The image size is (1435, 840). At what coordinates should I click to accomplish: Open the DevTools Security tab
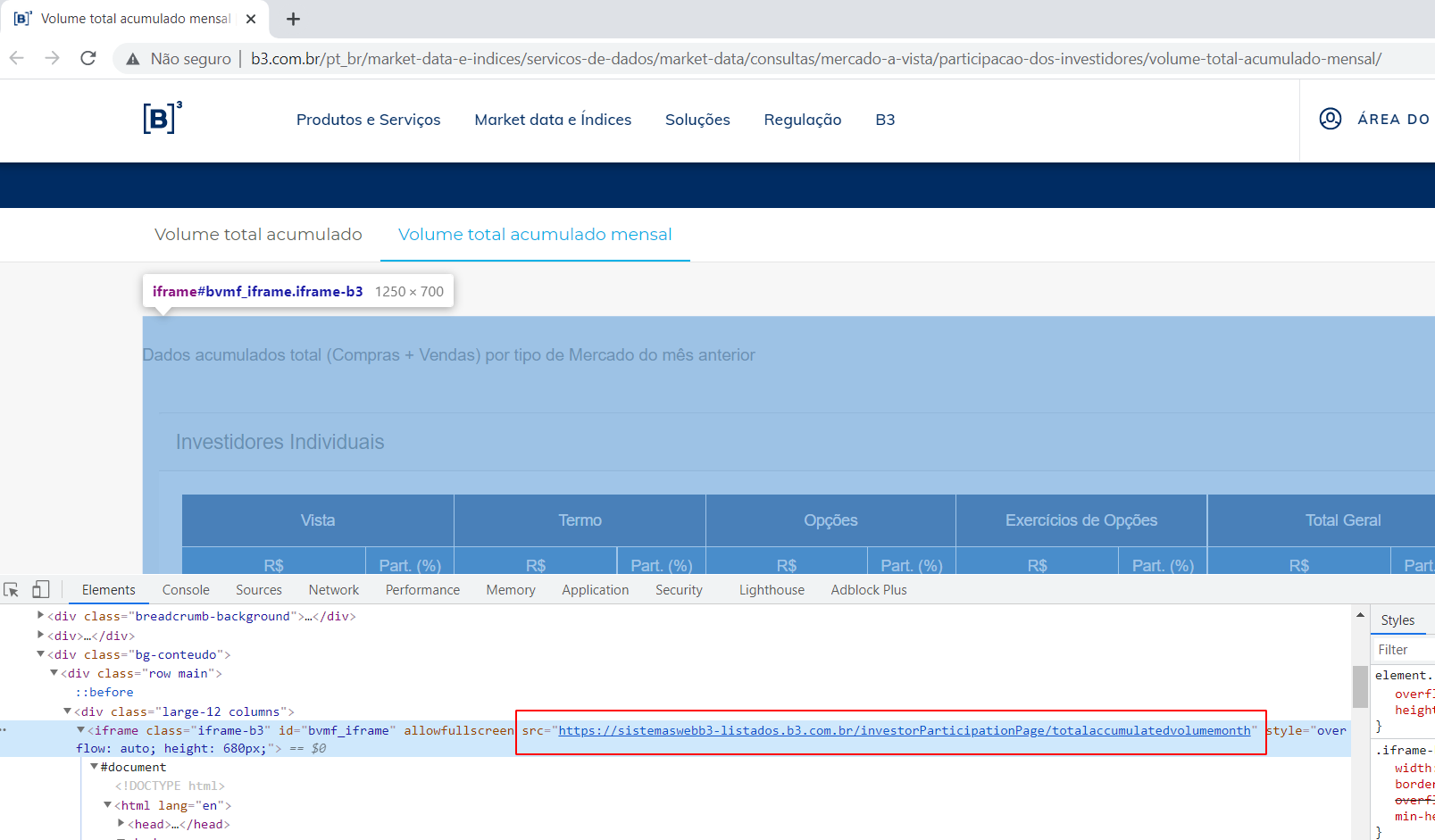[x=679, y=590]
